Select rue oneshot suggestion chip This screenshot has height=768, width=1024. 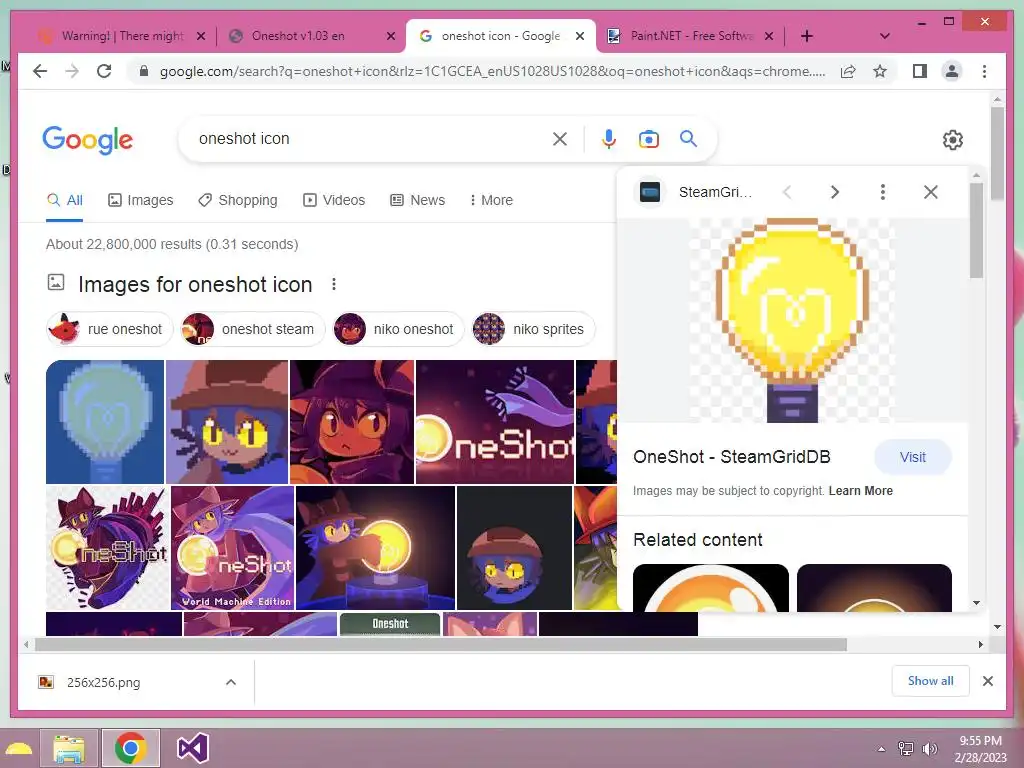[x=109, y=329]
